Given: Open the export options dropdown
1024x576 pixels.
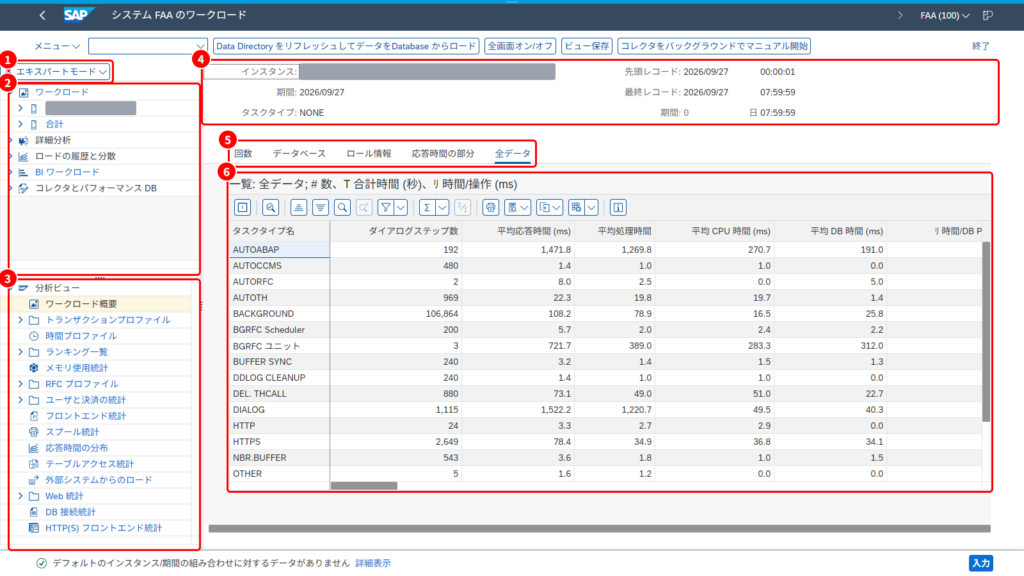Looking at the screenshot, I should 549,208.
